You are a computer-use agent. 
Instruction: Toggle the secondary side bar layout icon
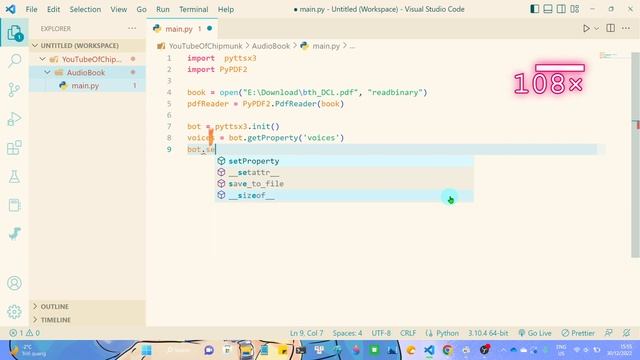point(561,9)
